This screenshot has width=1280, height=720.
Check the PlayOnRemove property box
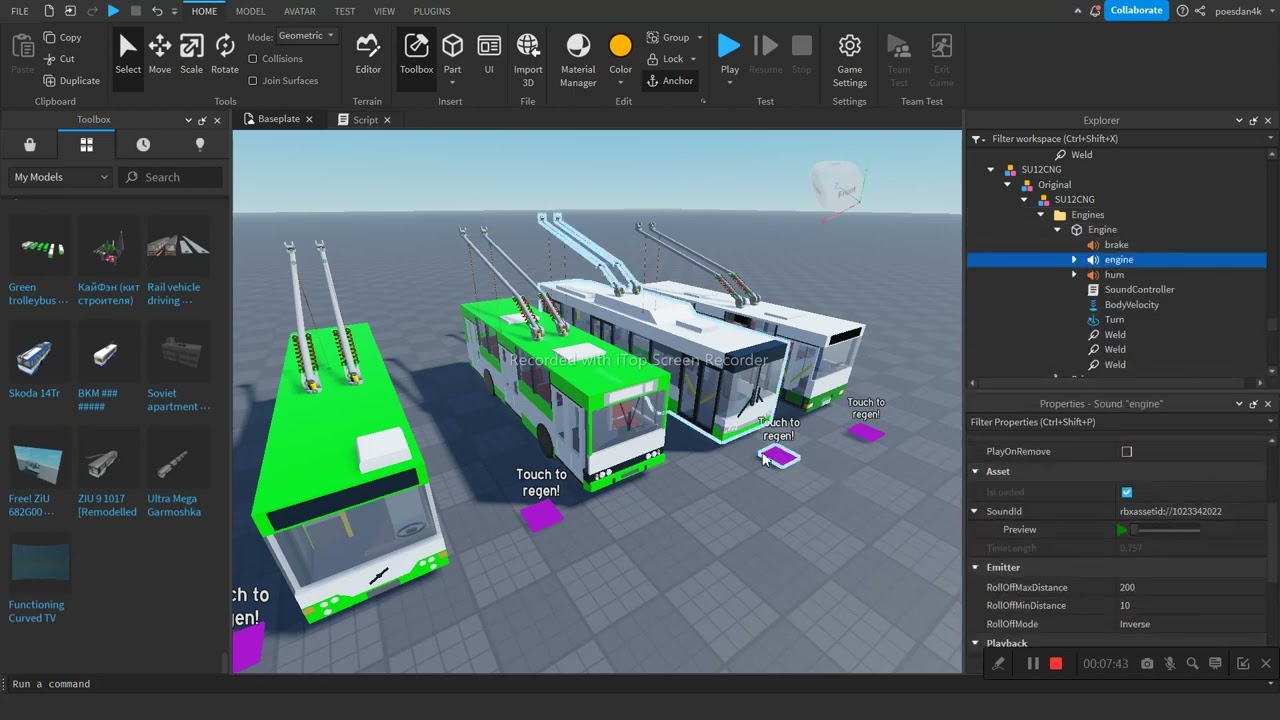pyautogui.click(x=1127, y=452)
